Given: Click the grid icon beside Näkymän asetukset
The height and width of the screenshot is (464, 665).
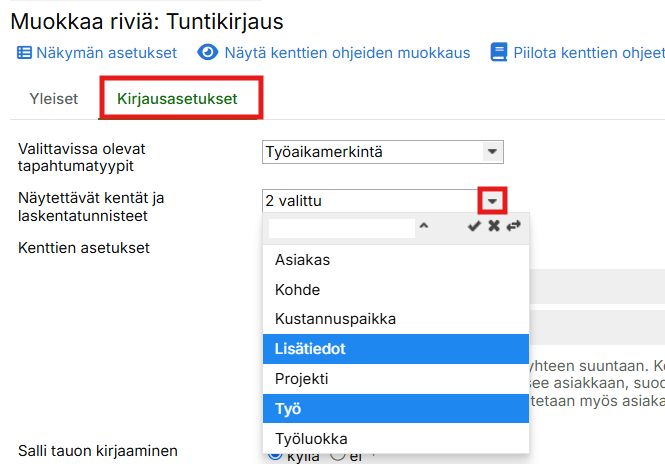Looking at the screenshot, I should pyautogui.click(x=24, y=53).
